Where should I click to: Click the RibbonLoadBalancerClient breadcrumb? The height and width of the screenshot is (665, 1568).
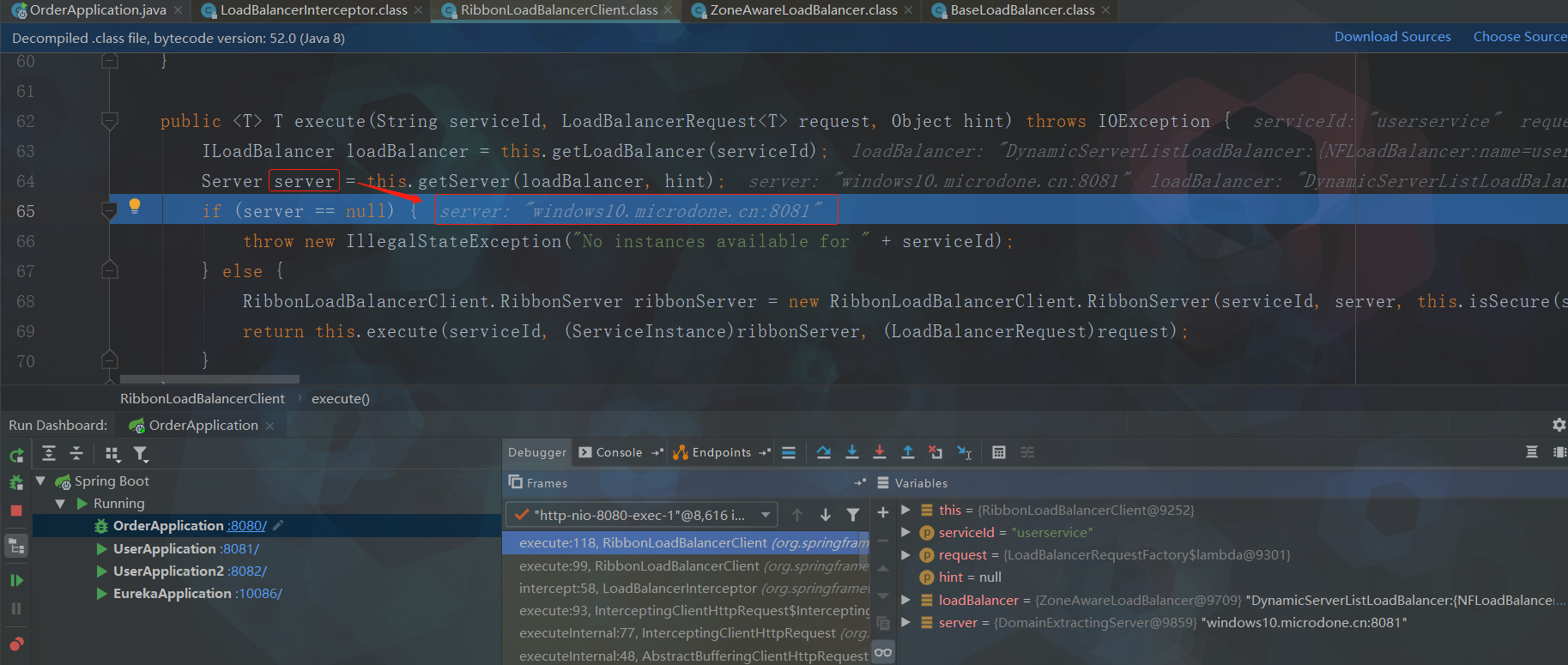(x=203, y=399)
